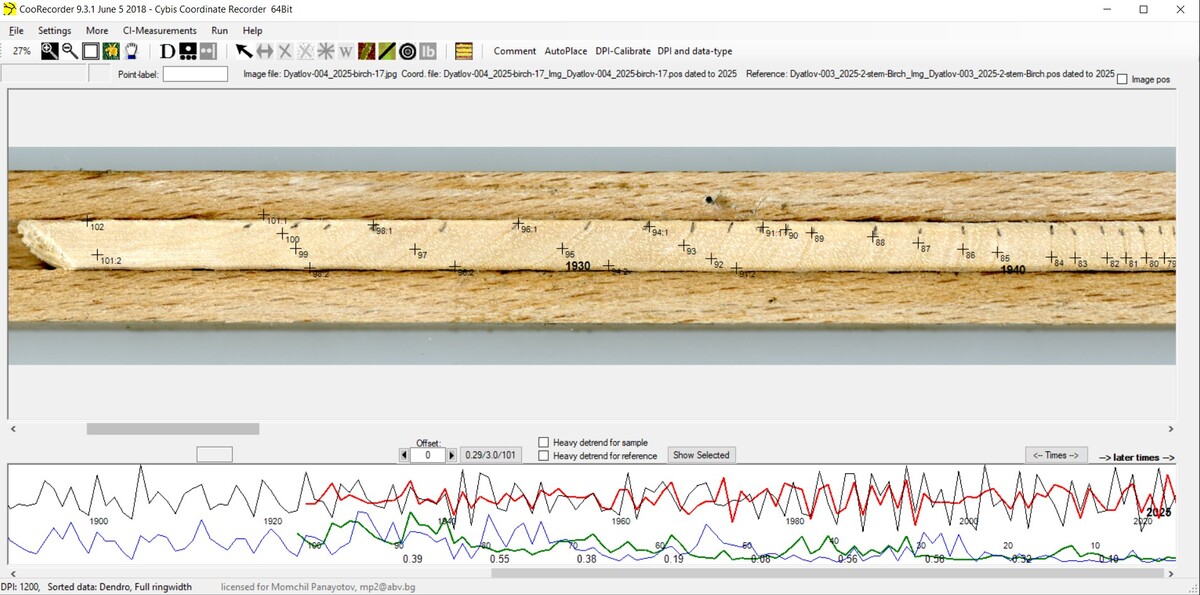Toggle the Image pos checkbox
This screenshot has width=1200, height=595.
point(1121,79)
